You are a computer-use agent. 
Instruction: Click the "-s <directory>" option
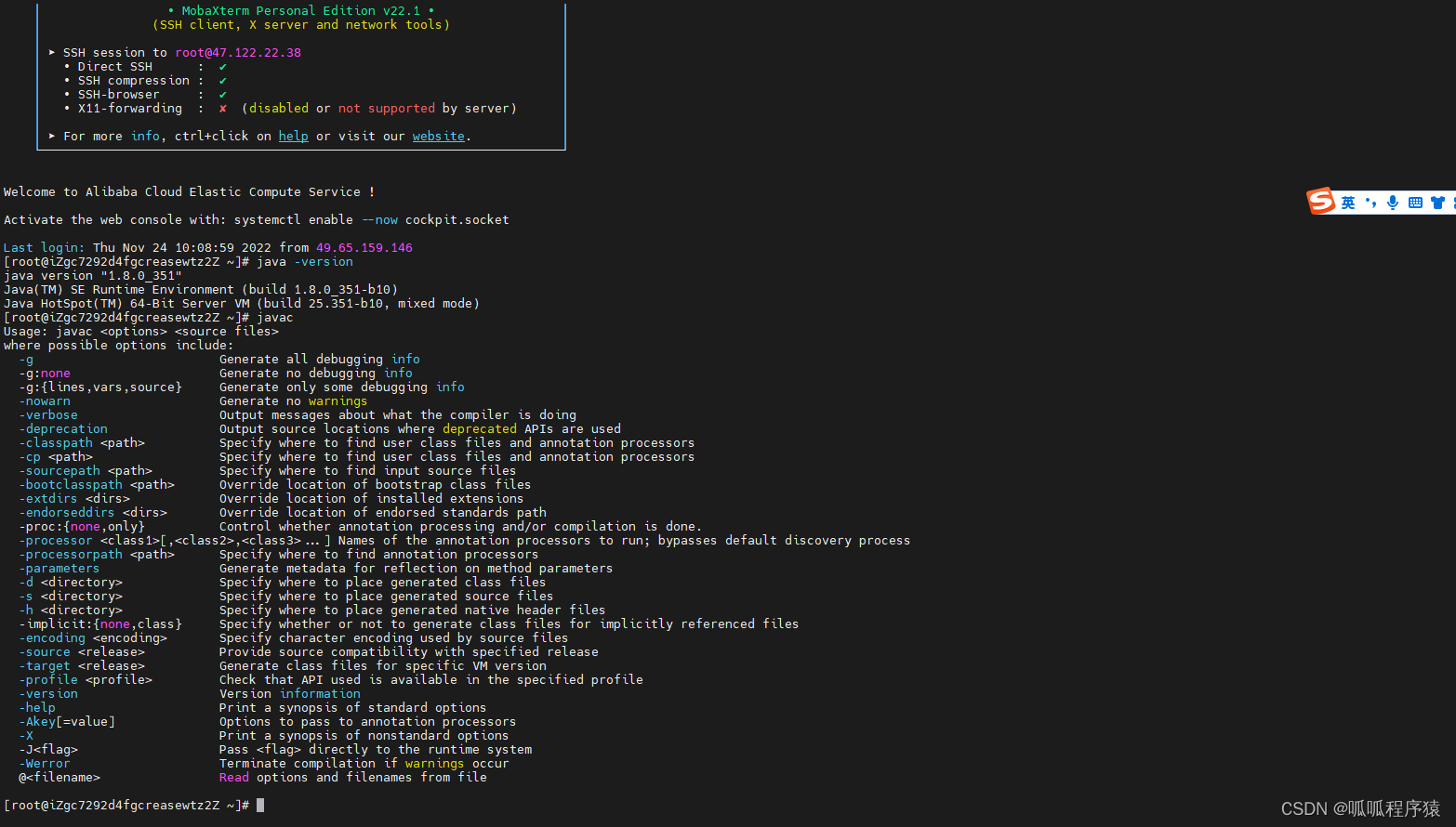coord(71,597)
